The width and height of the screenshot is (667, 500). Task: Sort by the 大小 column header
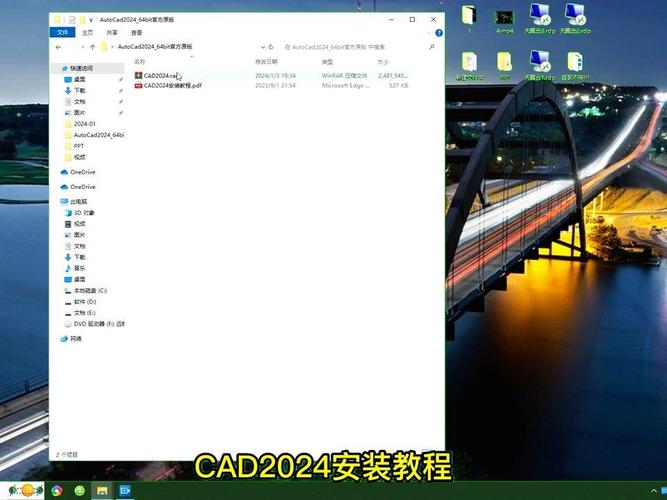point(383,62)
